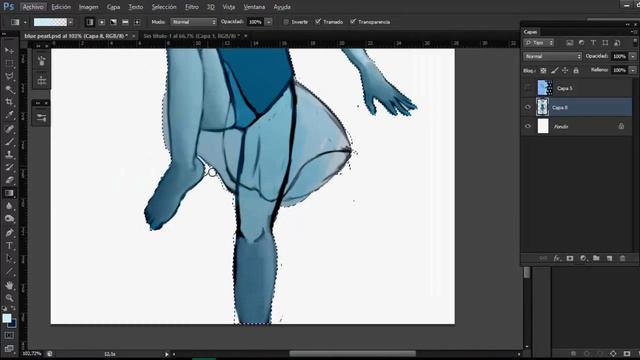This screenshot has height=360, width=640.
Task: Select the Path Selection tool
Action: [x=9, y=258]
